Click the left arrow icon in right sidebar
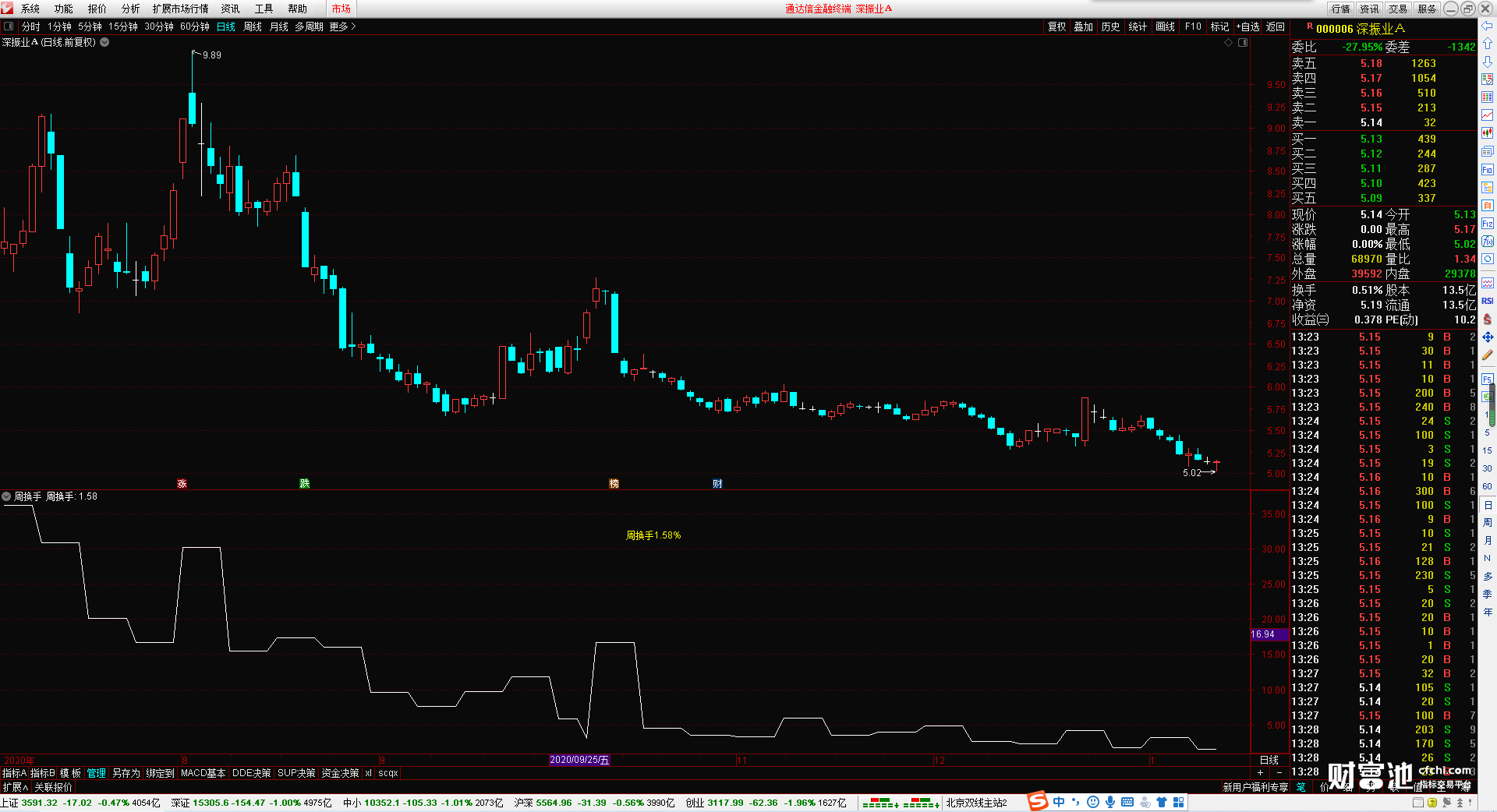1497x812 pixels. click(1488, 26)
